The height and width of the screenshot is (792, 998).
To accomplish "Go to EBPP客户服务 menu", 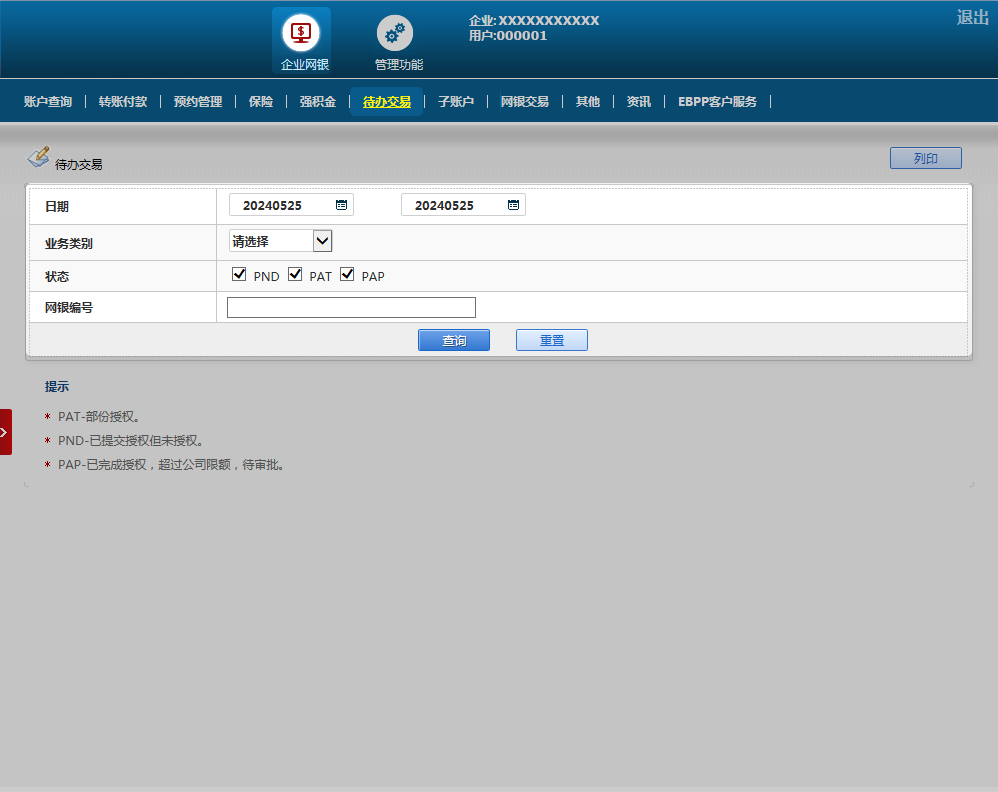I will (717, 102).
